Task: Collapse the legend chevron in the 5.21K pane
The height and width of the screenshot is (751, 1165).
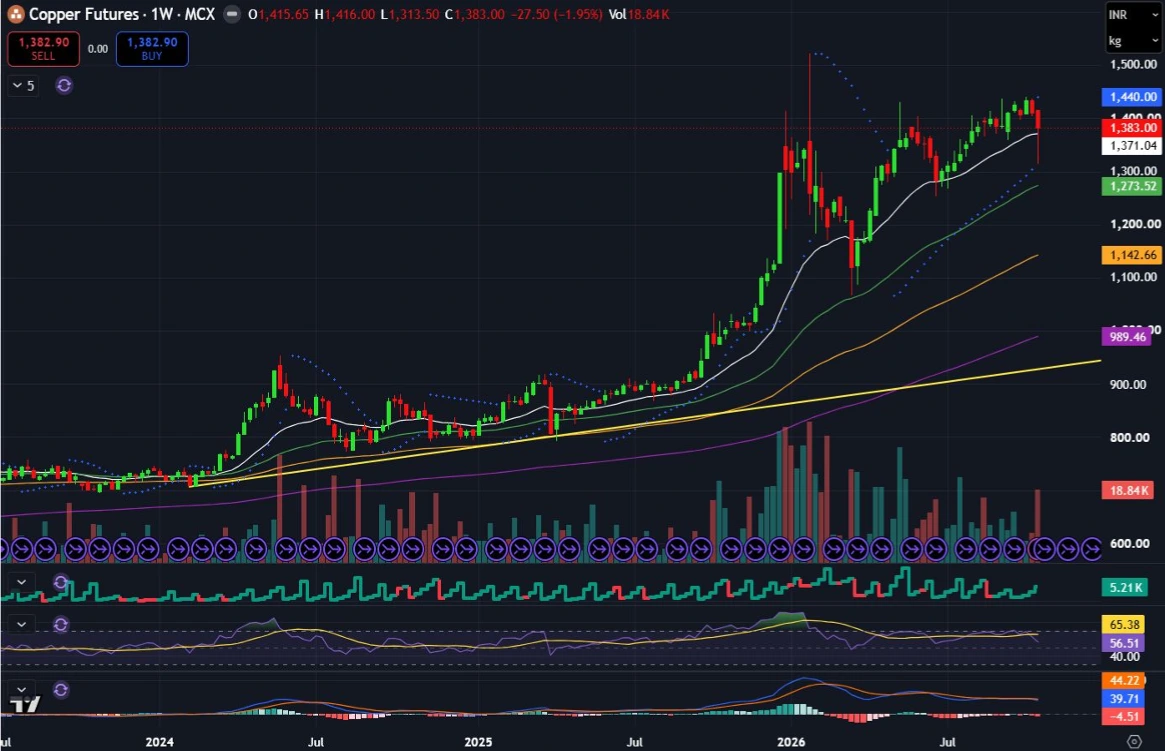Action: click(22, 582)
